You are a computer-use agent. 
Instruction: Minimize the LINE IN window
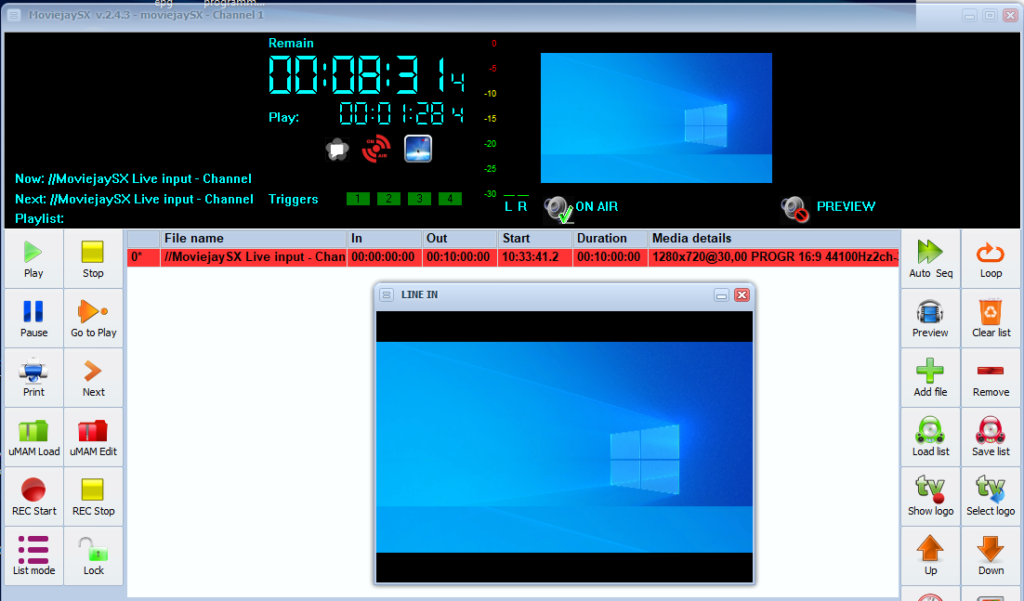point(722,295)
